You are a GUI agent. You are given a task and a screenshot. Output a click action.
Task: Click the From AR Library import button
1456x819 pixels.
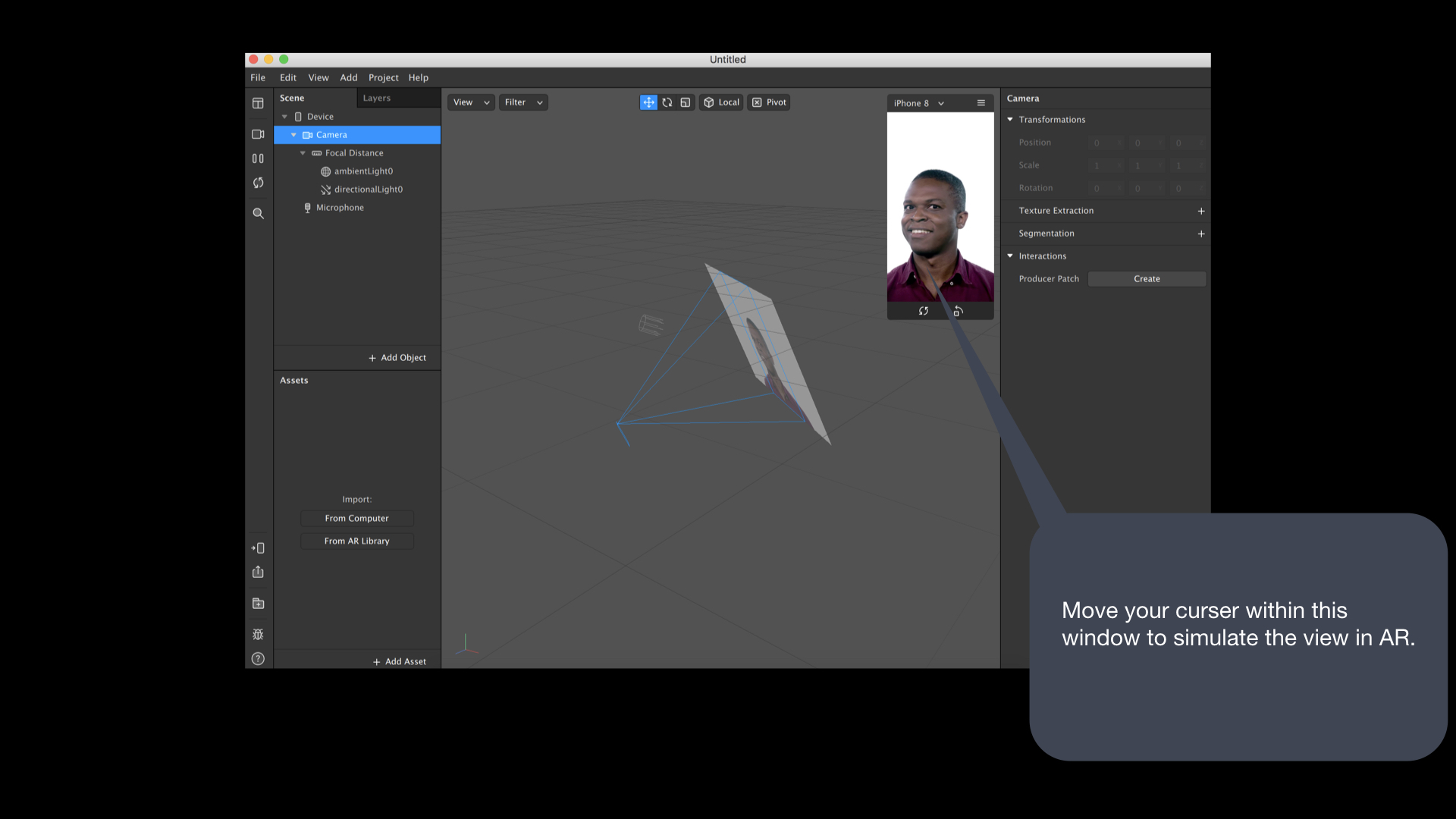pos(356,541)
